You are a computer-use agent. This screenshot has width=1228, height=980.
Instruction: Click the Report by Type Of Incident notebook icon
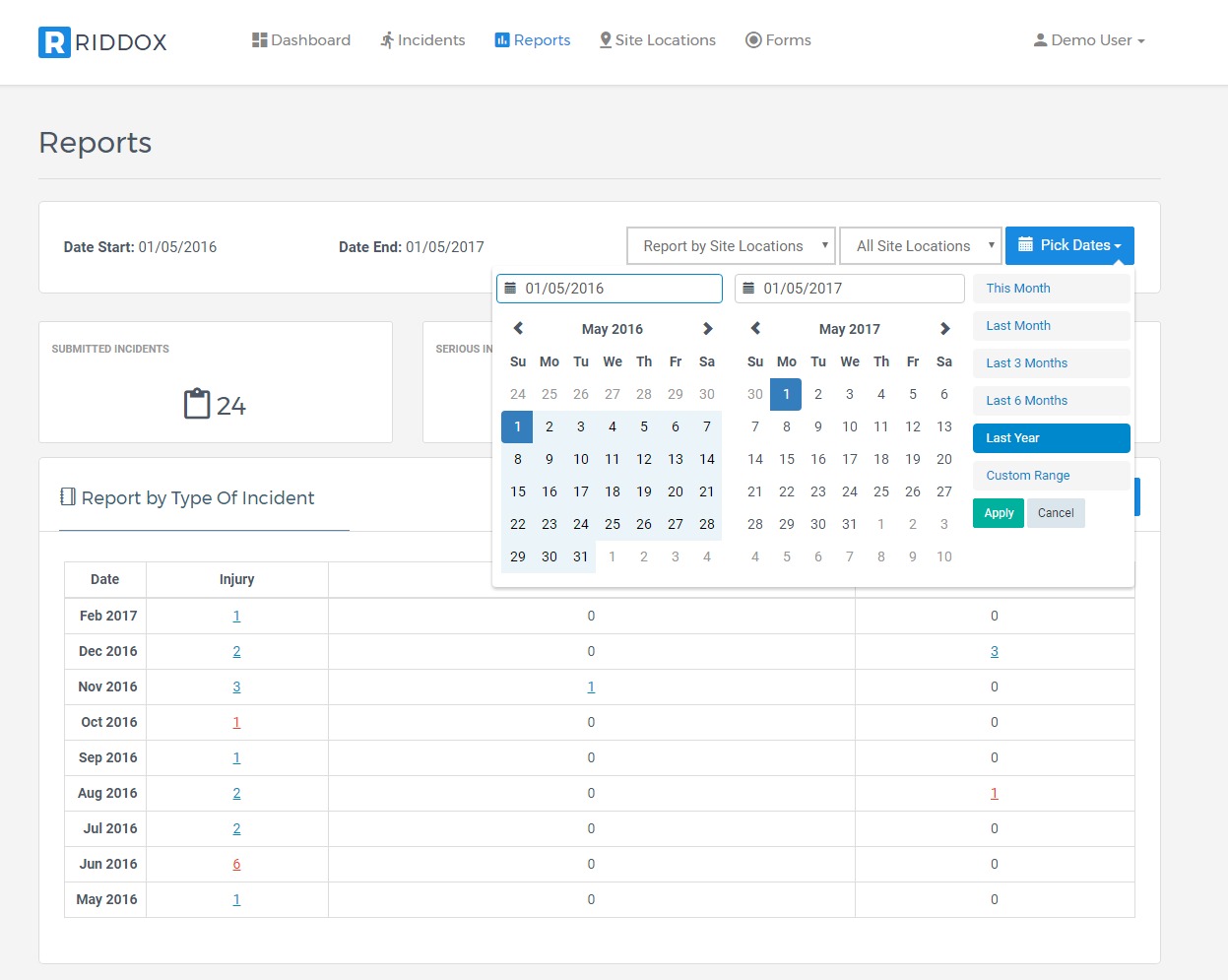pos(68,497)
